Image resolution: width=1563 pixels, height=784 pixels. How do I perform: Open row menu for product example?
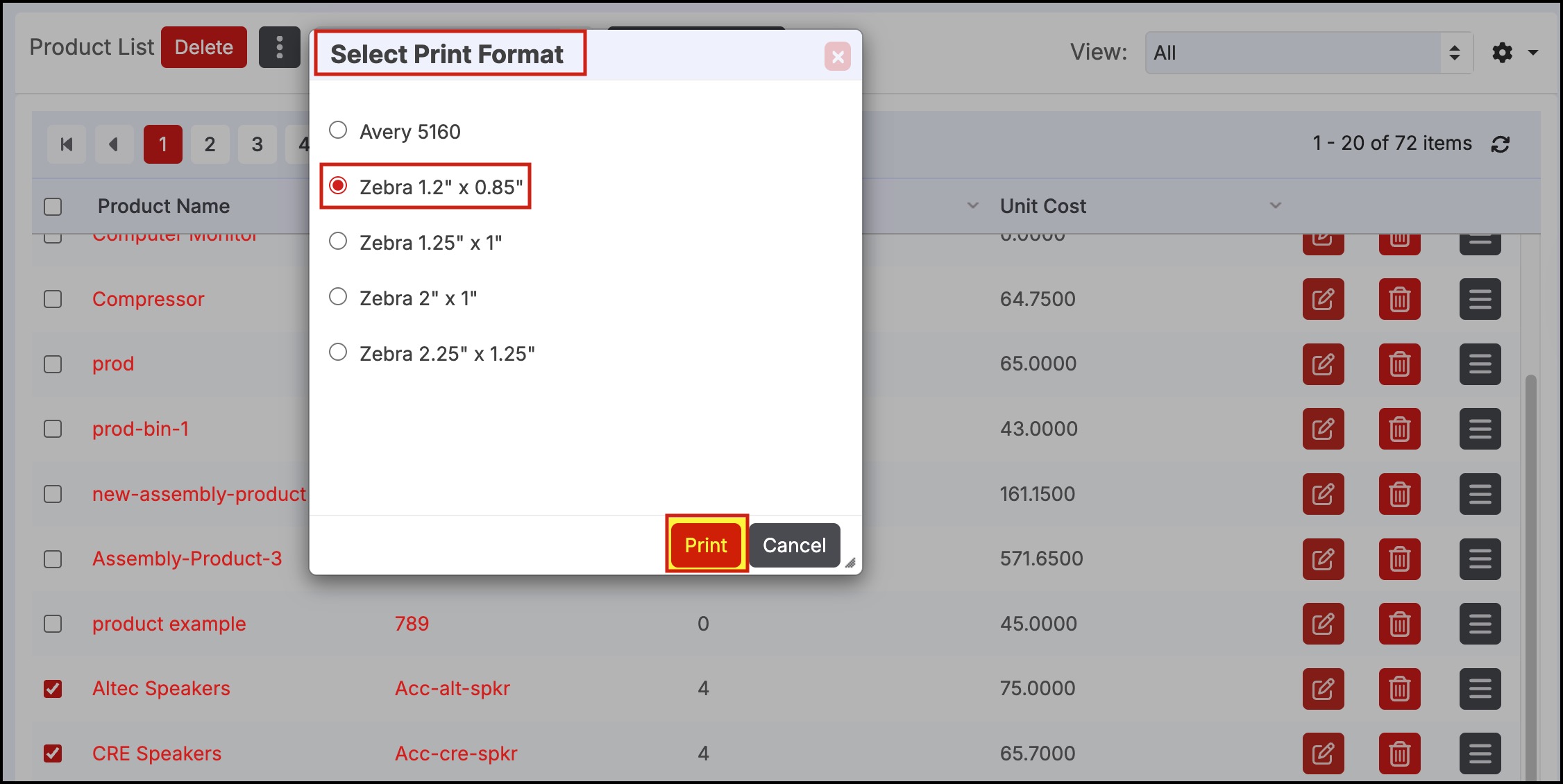click(1480, 624)
